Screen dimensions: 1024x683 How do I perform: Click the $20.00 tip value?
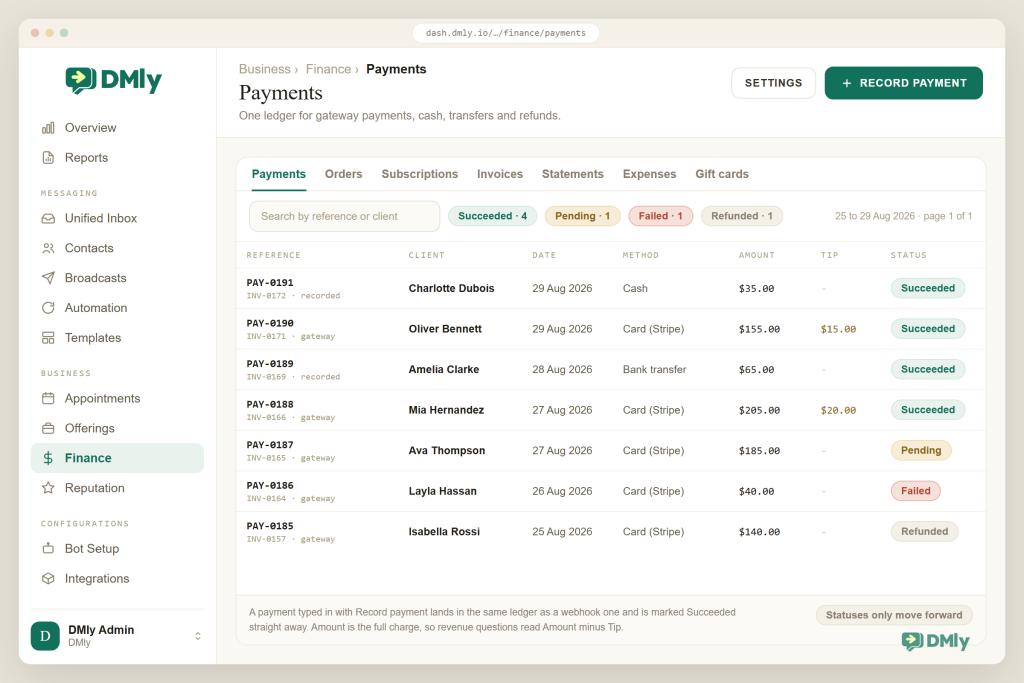pos(839,410)
